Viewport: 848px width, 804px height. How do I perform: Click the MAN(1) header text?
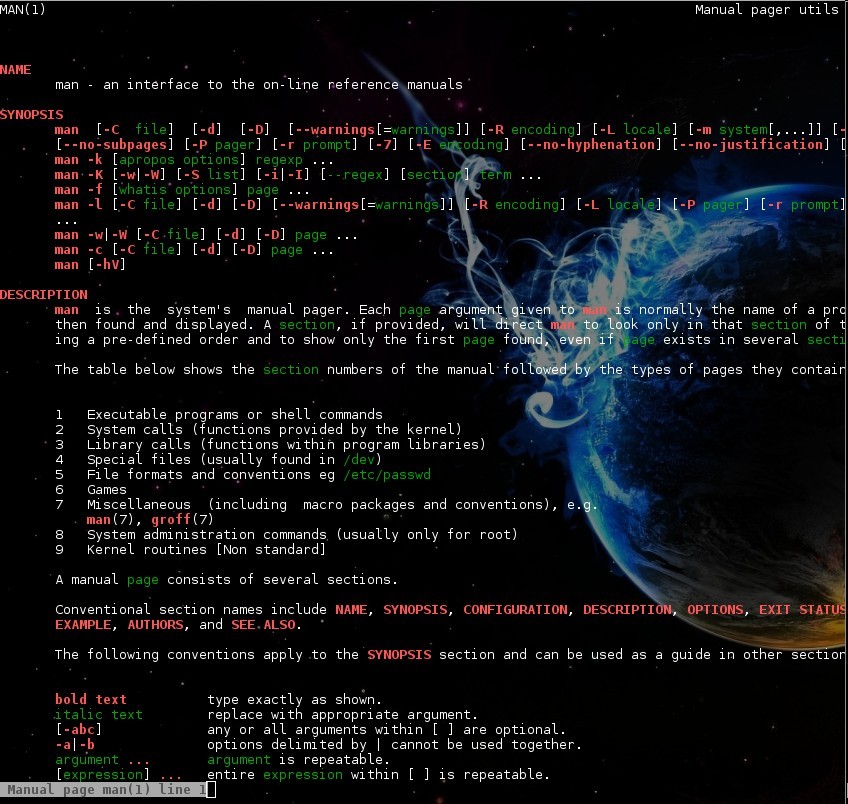(x=23, y=9)
